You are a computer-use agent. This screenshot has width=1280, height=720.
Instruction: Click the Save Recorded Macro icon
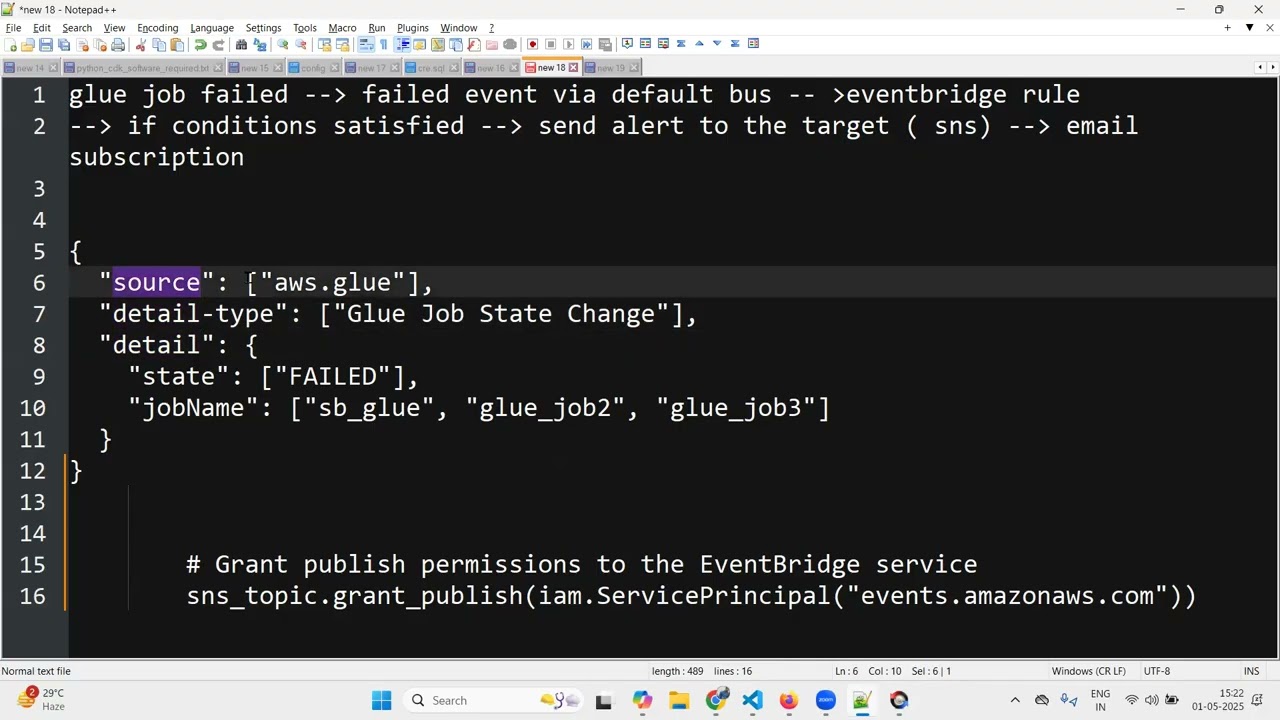click(605, 45)
